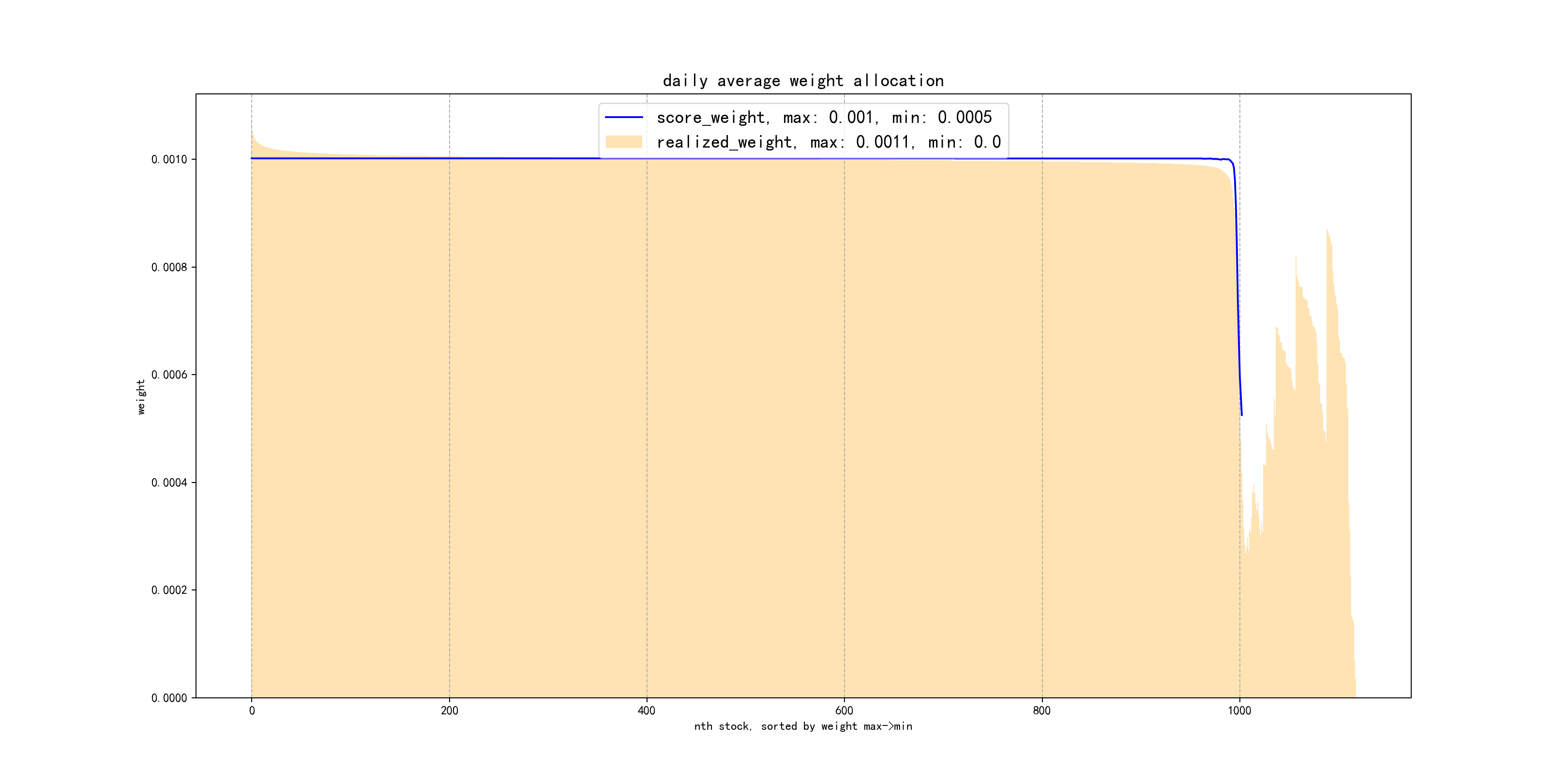Click the y-axis tick label 0.0006
The width and height of the screenshot is (1568, 784).
pyautogui.click(x=169, y=375)
